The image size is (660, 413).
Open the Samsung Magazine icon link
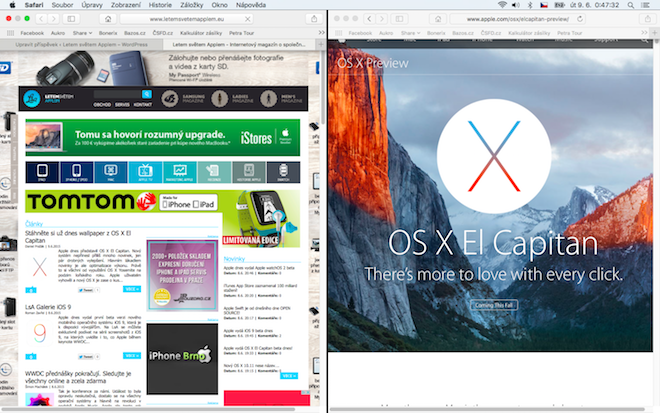click(x=170, y=99)
